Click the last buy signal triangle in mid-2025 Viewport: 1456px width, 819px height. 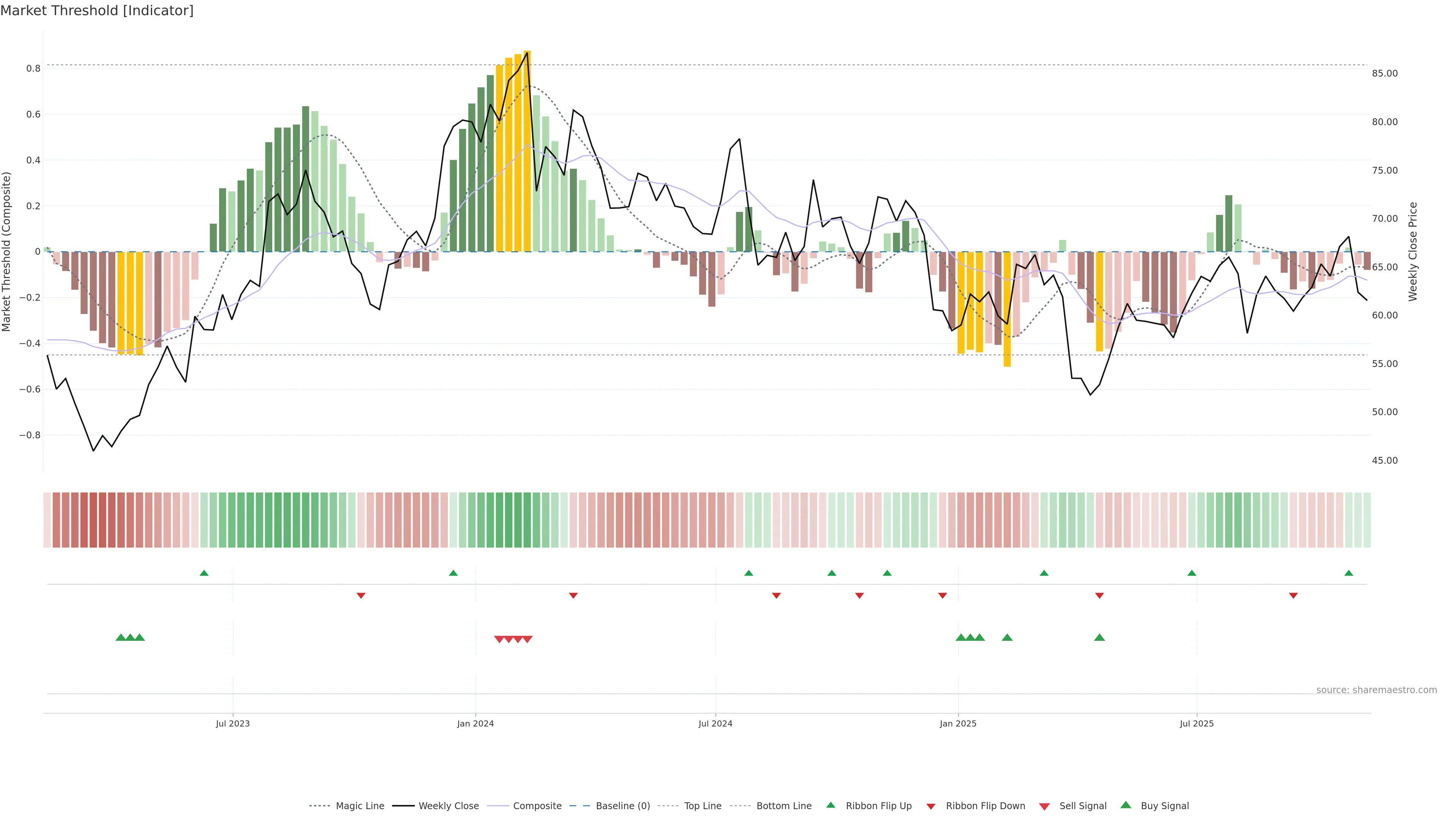1099,637
